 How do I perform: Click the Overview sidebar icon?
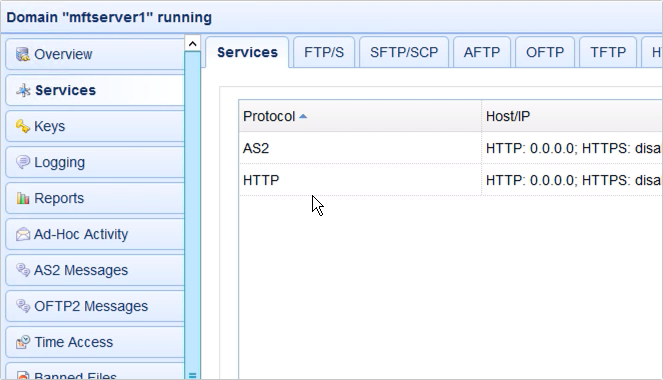tap(23, 54)
